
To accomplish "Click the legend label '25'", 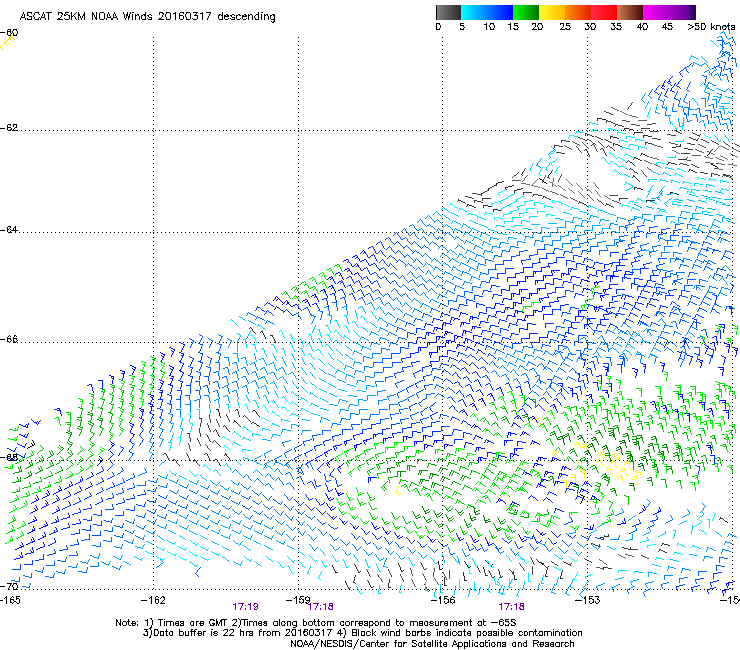I will coord(565,27).
